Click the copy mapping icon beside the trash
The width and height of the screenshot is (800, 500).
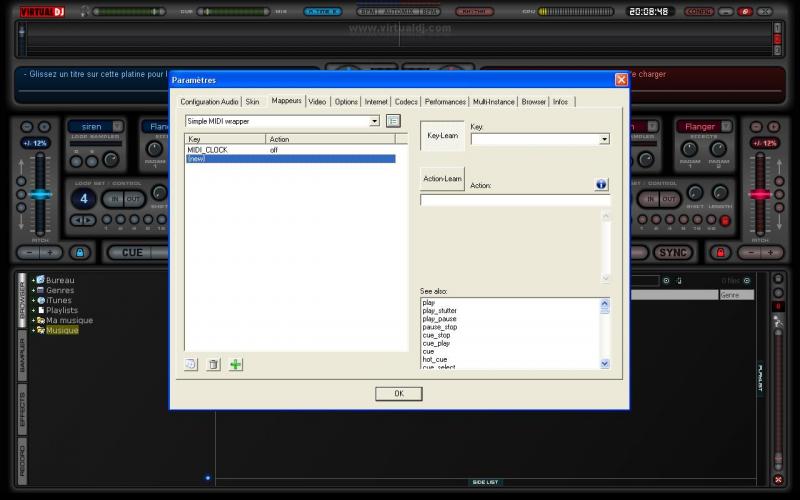pos(191,364)
